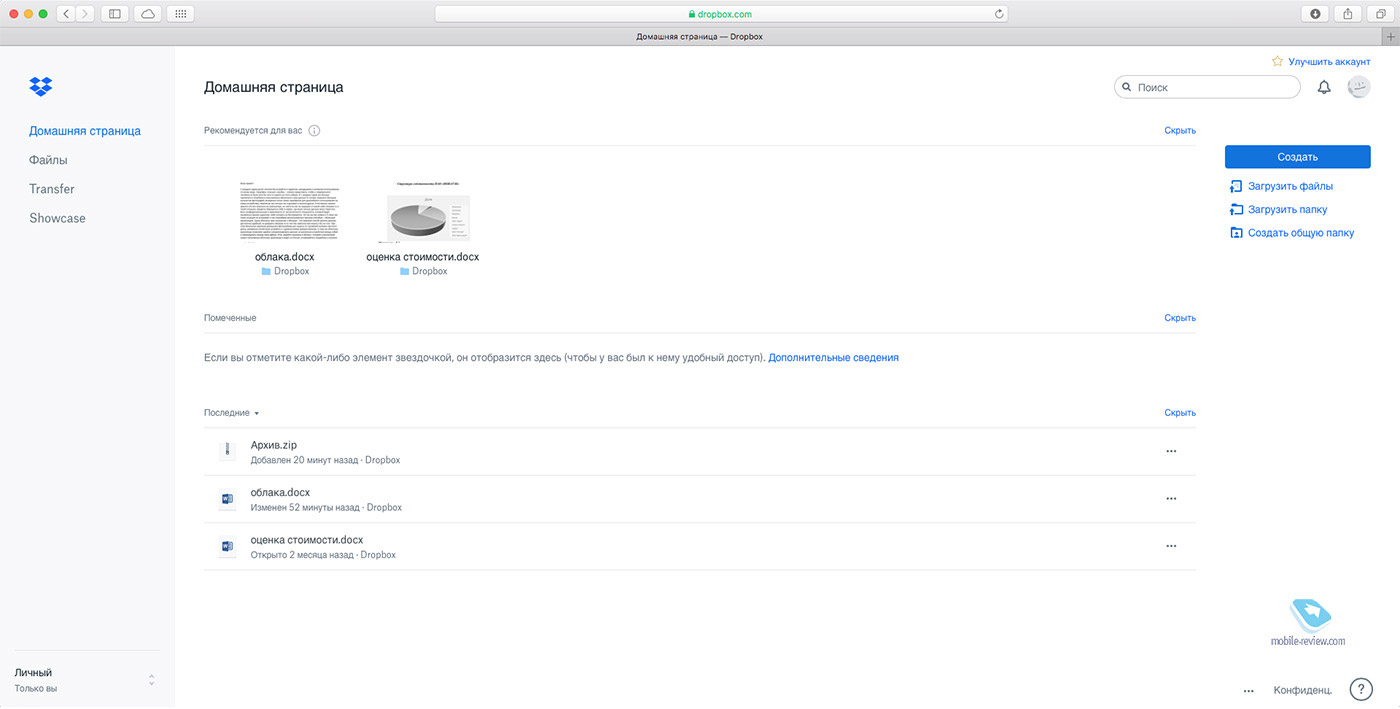1400x709 pixels.
Task: Open notifications bell icon
Action: click(x=1324, y=88)
